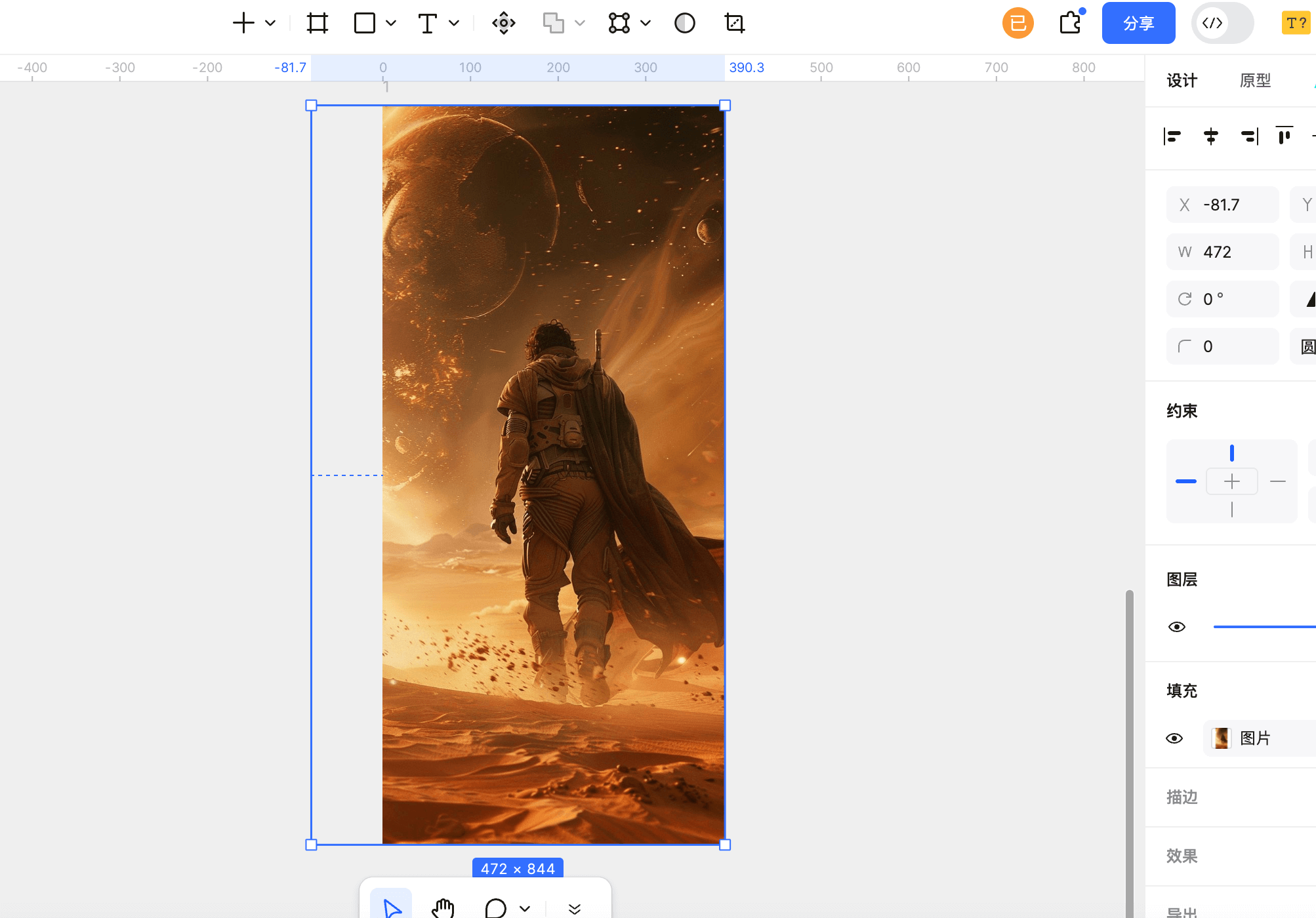Open the plugins puzzle icon
The width and height of the screenshot is (1316, 918).
coord(1071,24)
